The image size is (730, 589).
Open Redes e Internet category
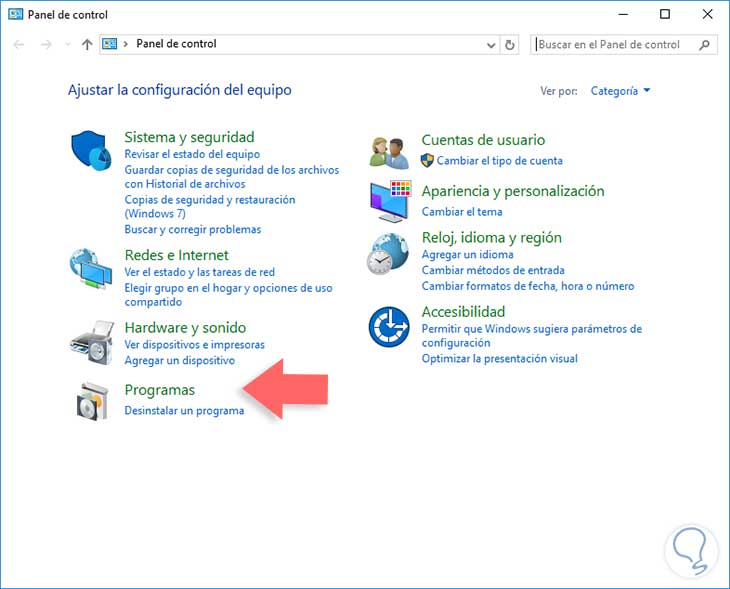coord(177,255)
